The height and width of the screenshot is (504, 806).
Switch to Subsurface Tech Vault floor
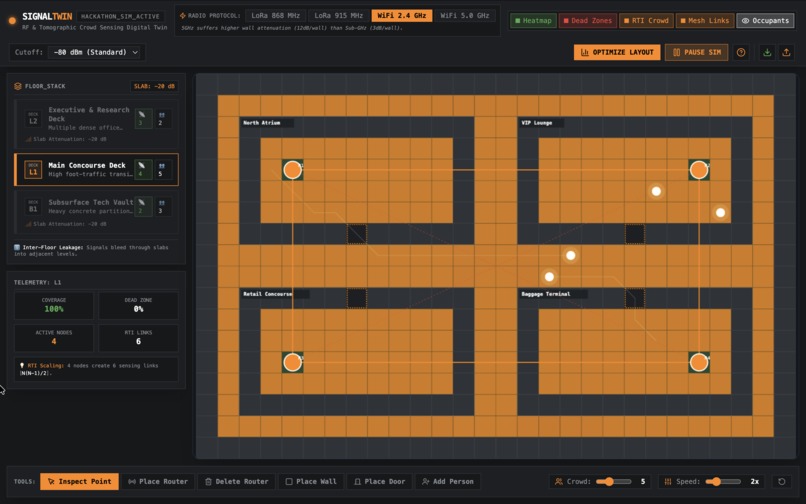97,212
